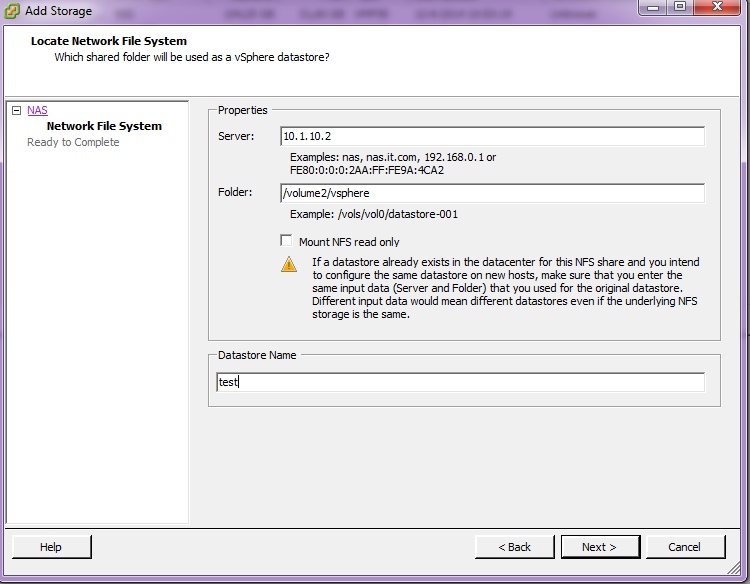The image size is (750, 584).
Task: Click the Server field label
Action: pyautogui.click(x=236, y=136)
